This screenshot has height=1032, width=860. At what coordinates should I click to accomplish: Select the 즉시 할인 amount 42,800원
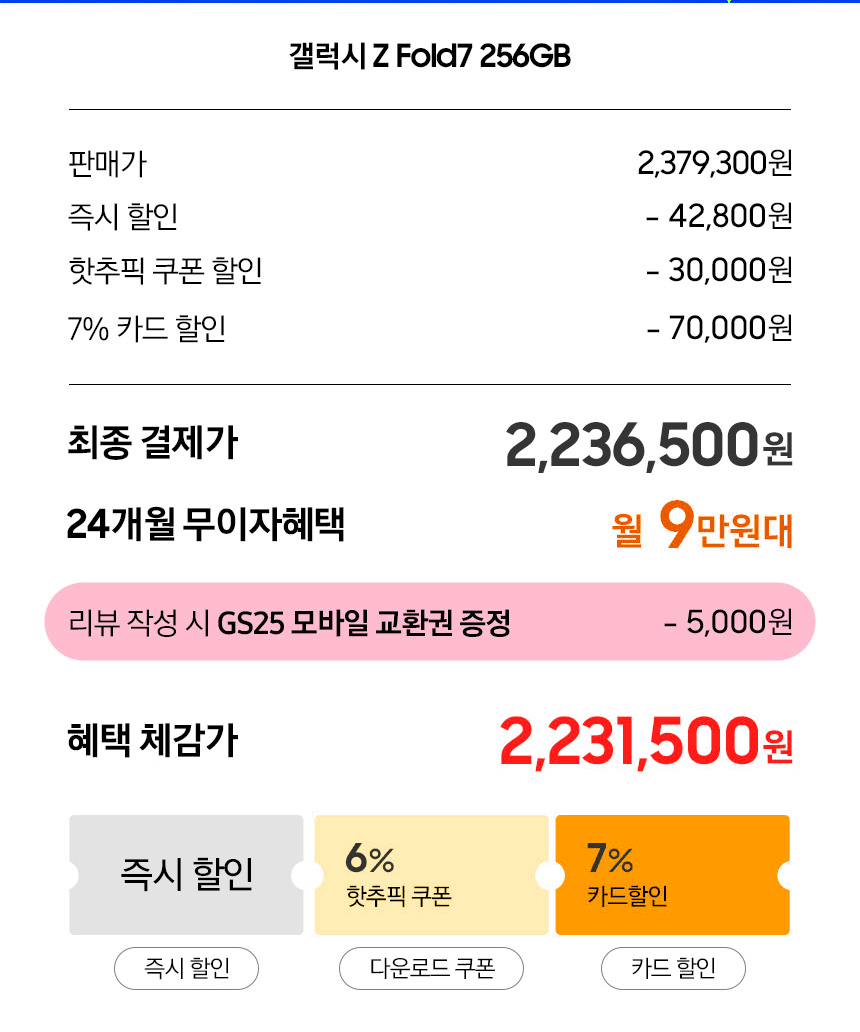tap(719, 216)
